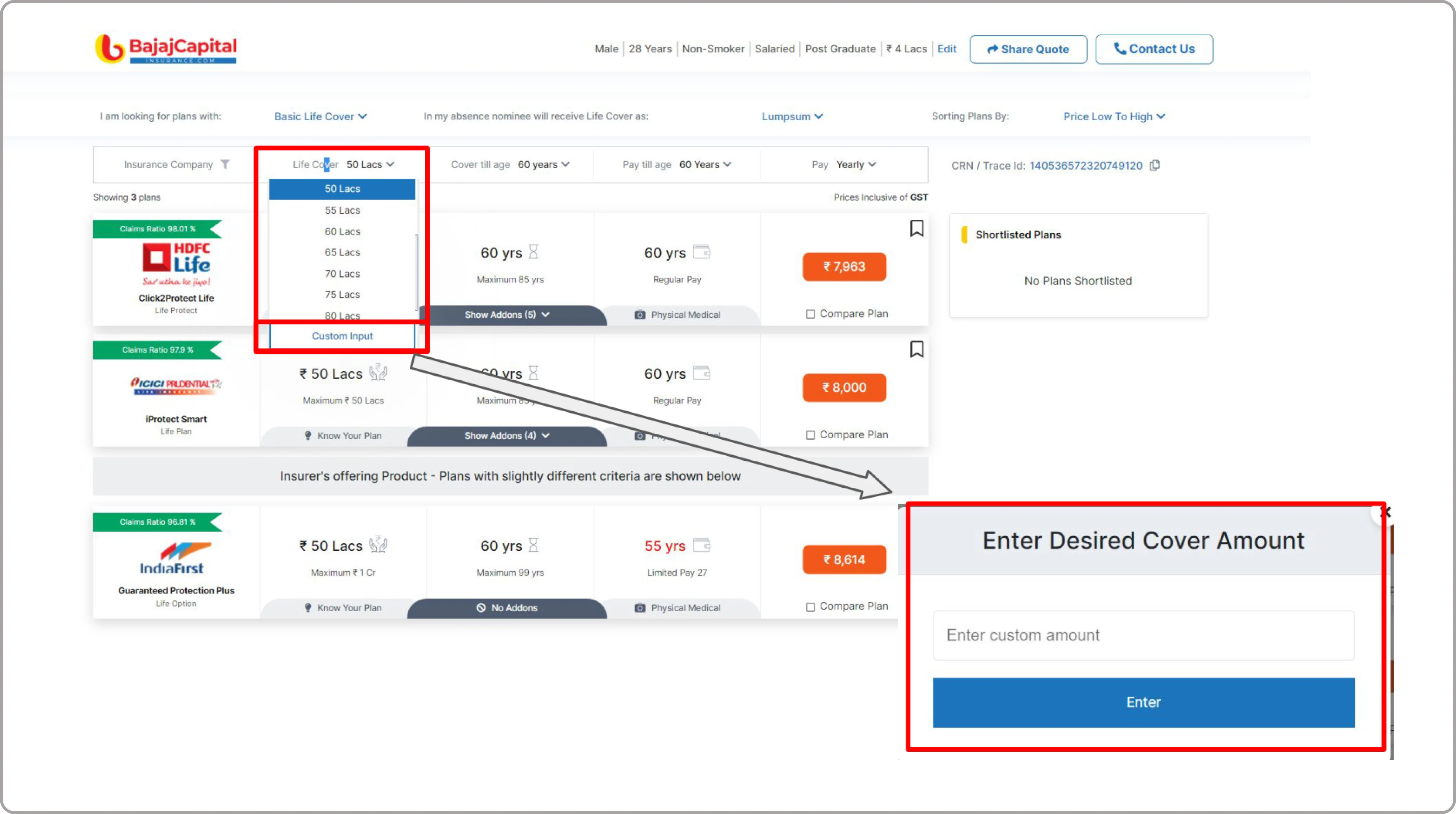Open Pay till age 60 Years dropdown
This screenshot has height=814, width=1456.
[705, 164]
